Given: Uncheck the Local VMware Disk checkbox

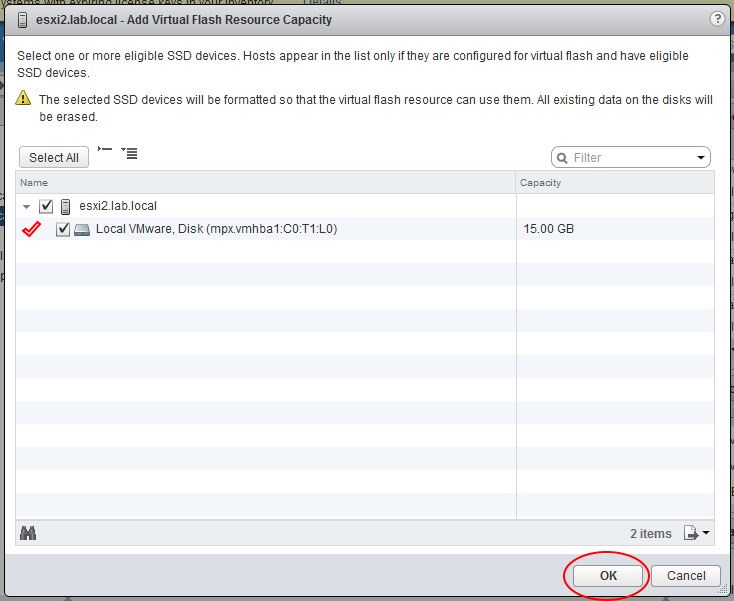Looking at the screenshot, I should [63, 229].
